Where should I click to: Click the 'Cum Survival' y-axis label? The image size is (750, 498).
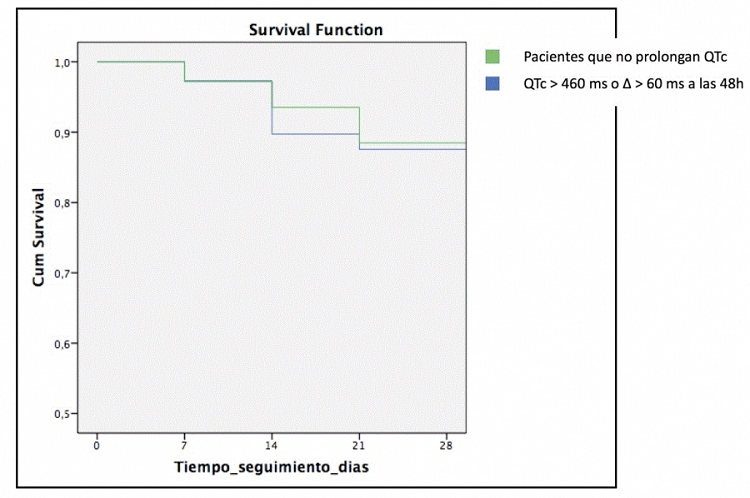coord(39,238)
